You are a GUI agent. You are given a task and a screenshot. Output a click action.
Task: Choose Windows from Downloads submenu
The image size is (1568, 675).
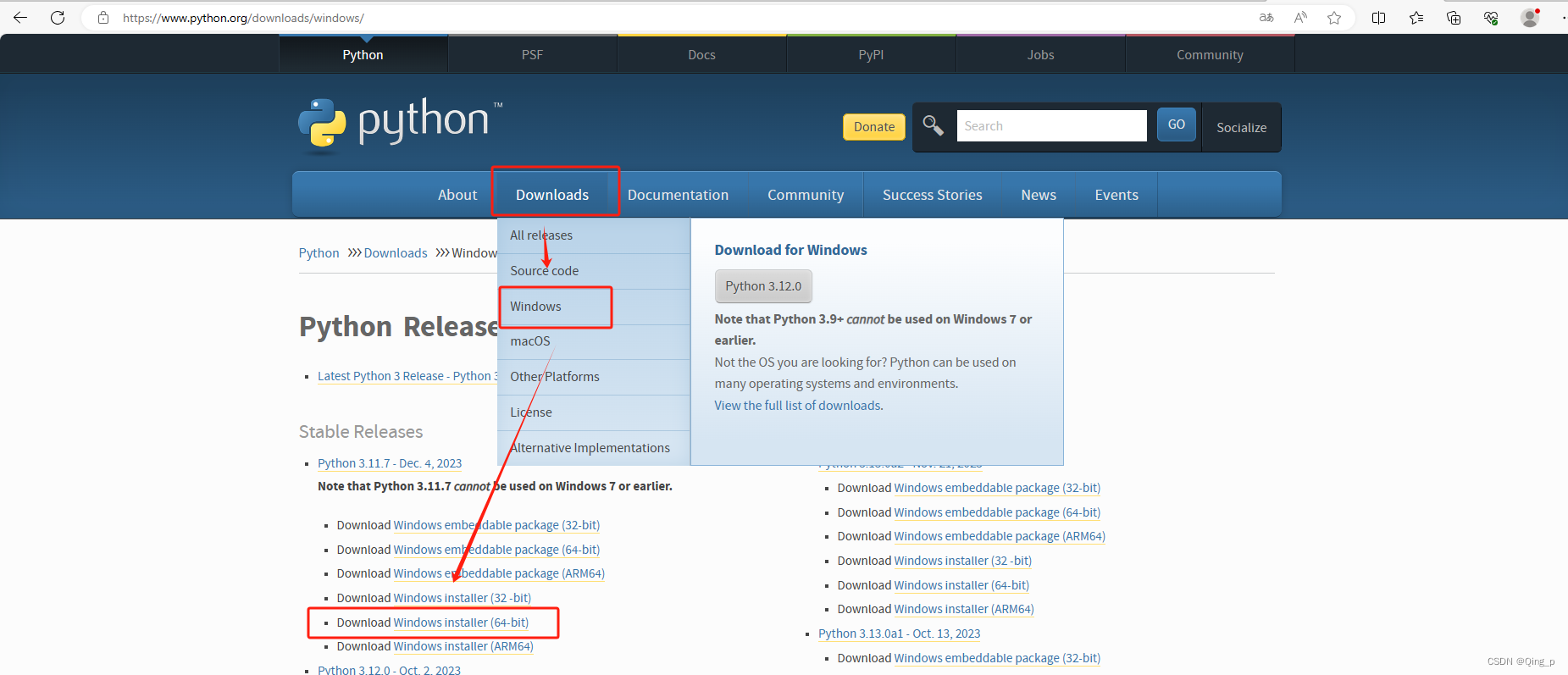(594, 307)
